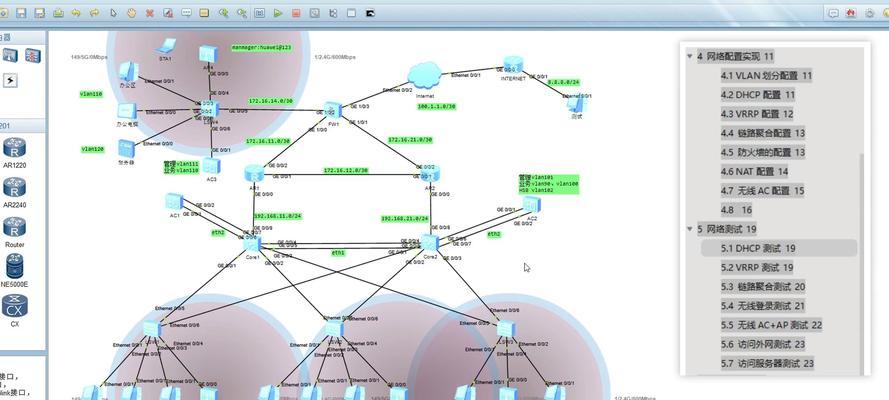Toggle the grid display icon

352,13
